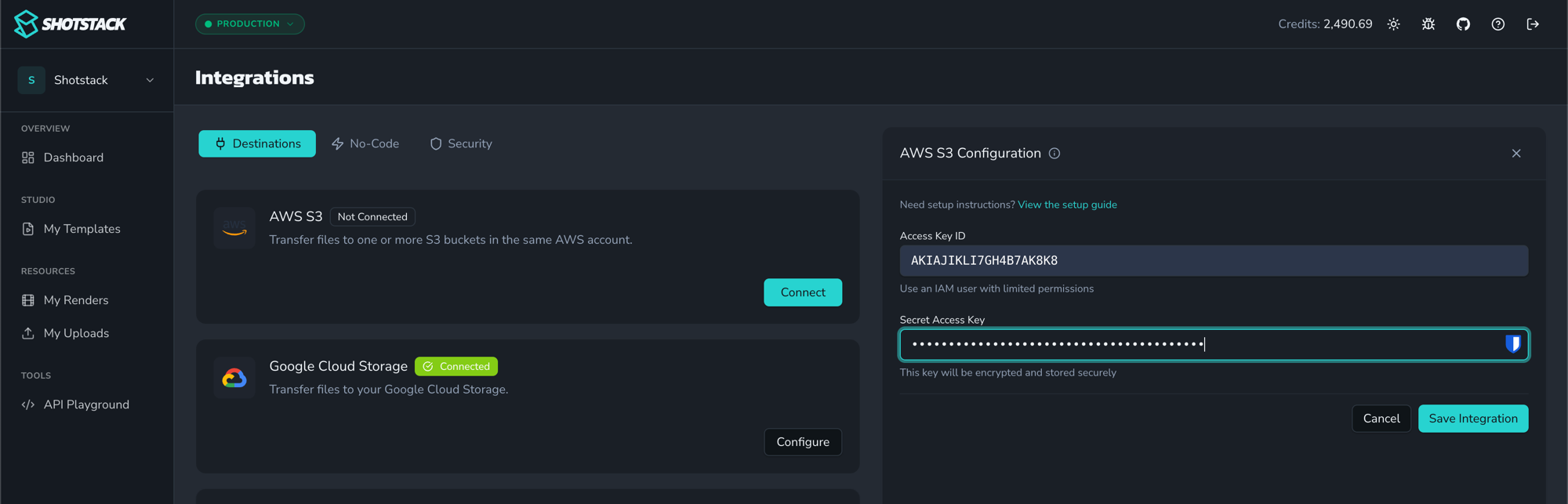Open the PRODUCTION environment dropdown

tap(250, 24)
